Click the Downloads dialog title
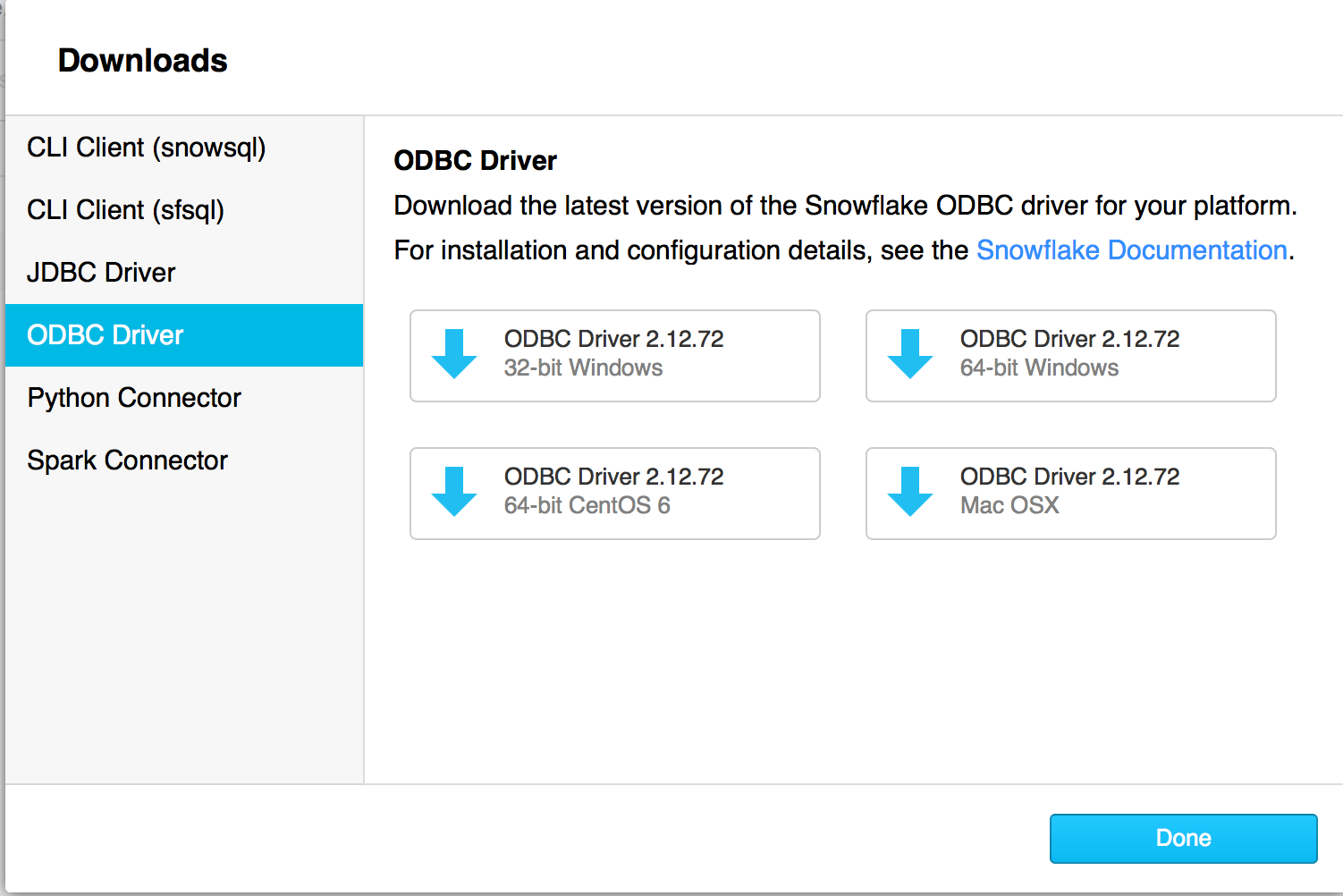Screen dimensions: 1343x896 point(142,61)
